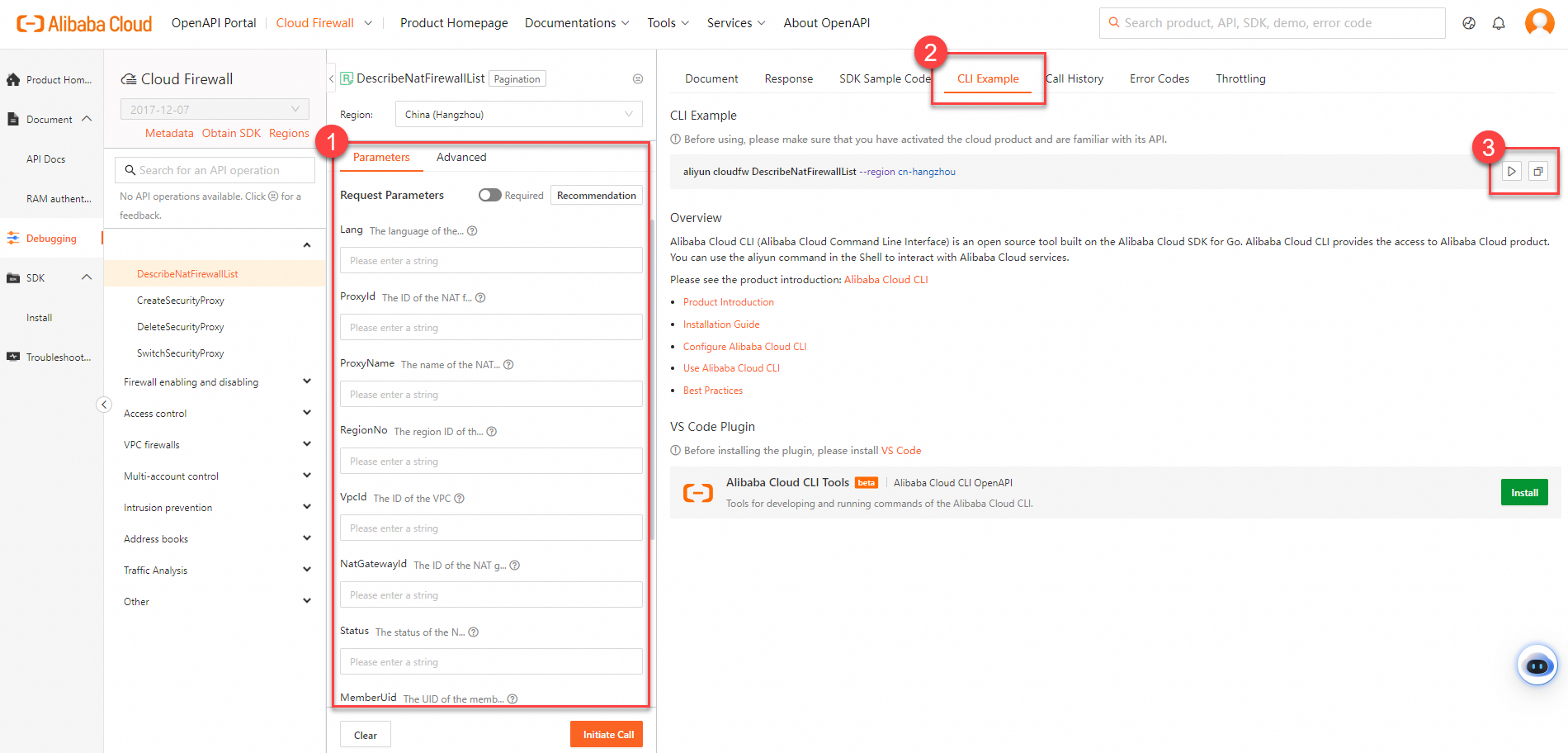Expand the Multi-account control group
The width and height of the screenshot is (1568, 753).
(x=307, y=476)
